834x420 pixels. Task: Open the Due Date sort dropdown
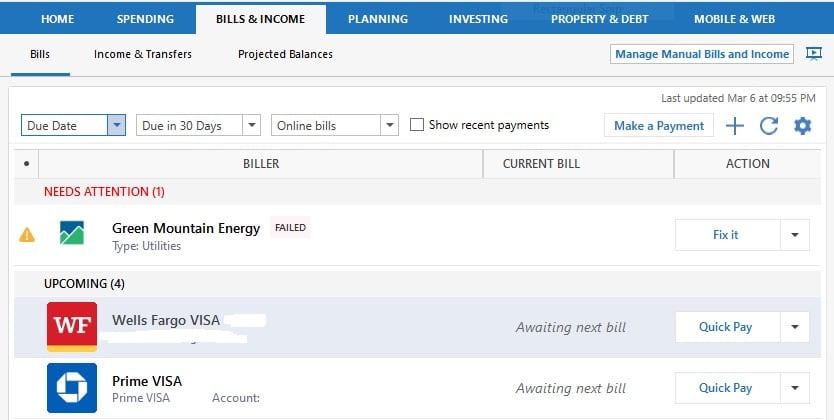[116, 126]
